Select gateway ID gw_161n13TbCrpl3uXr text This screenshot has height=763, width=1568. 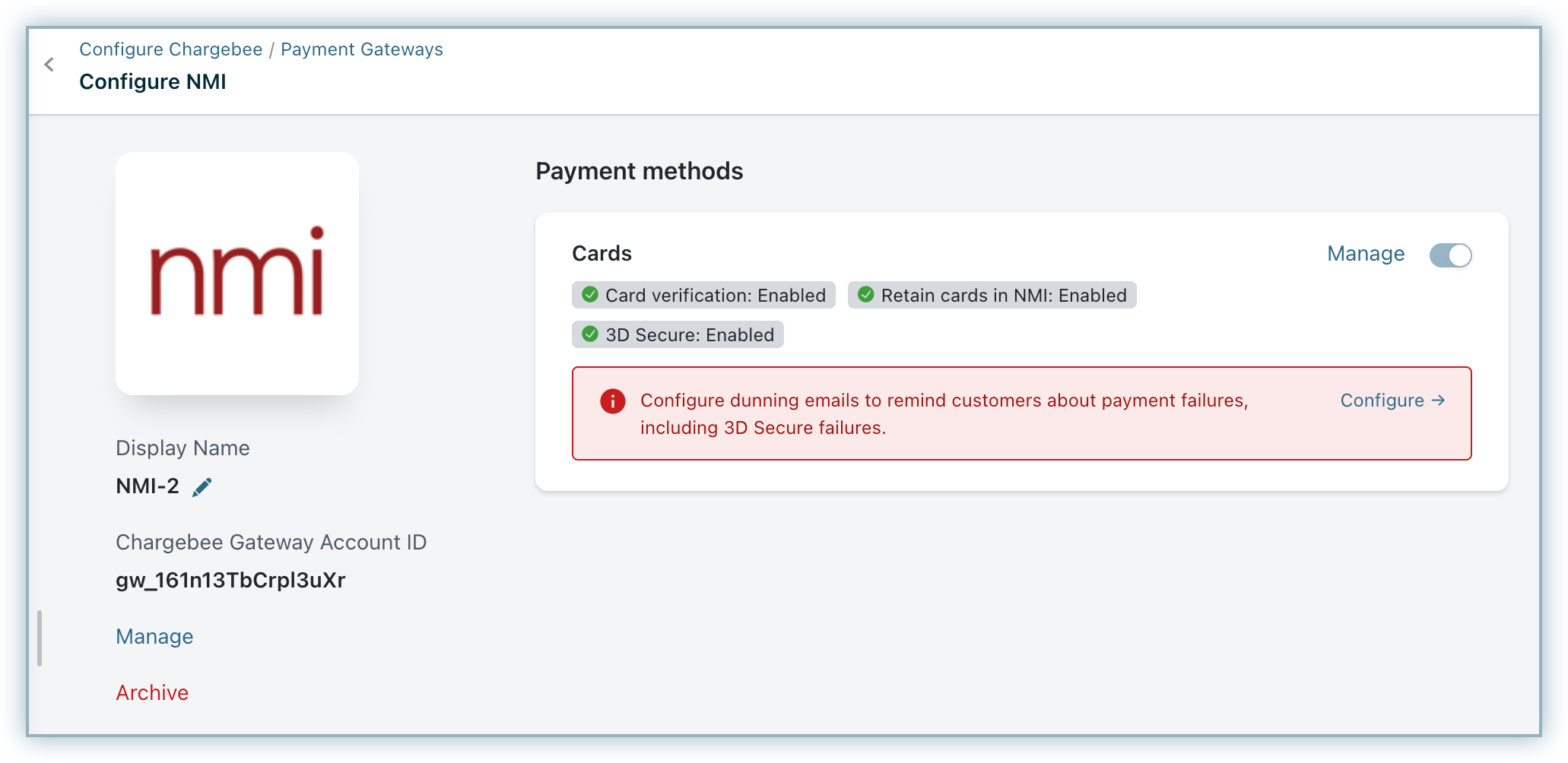(230, 581)
